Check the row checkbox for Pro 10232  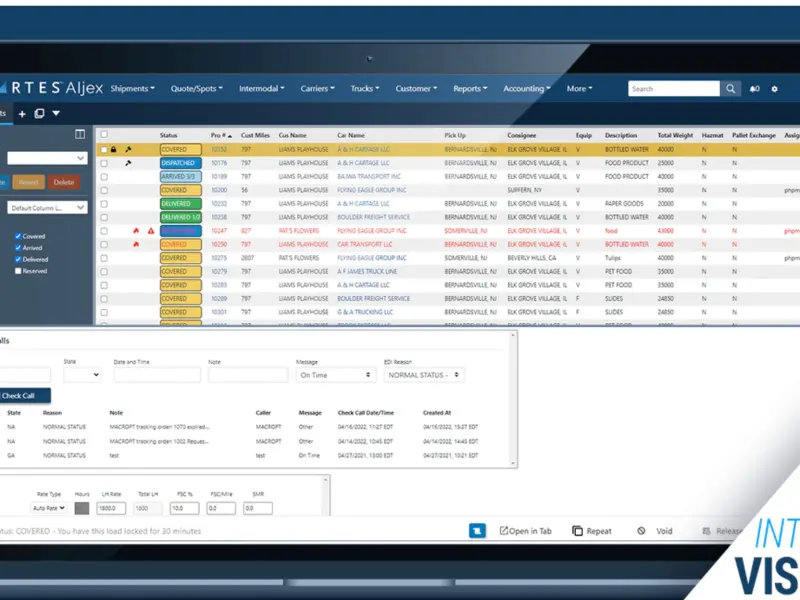coord(104,204)
